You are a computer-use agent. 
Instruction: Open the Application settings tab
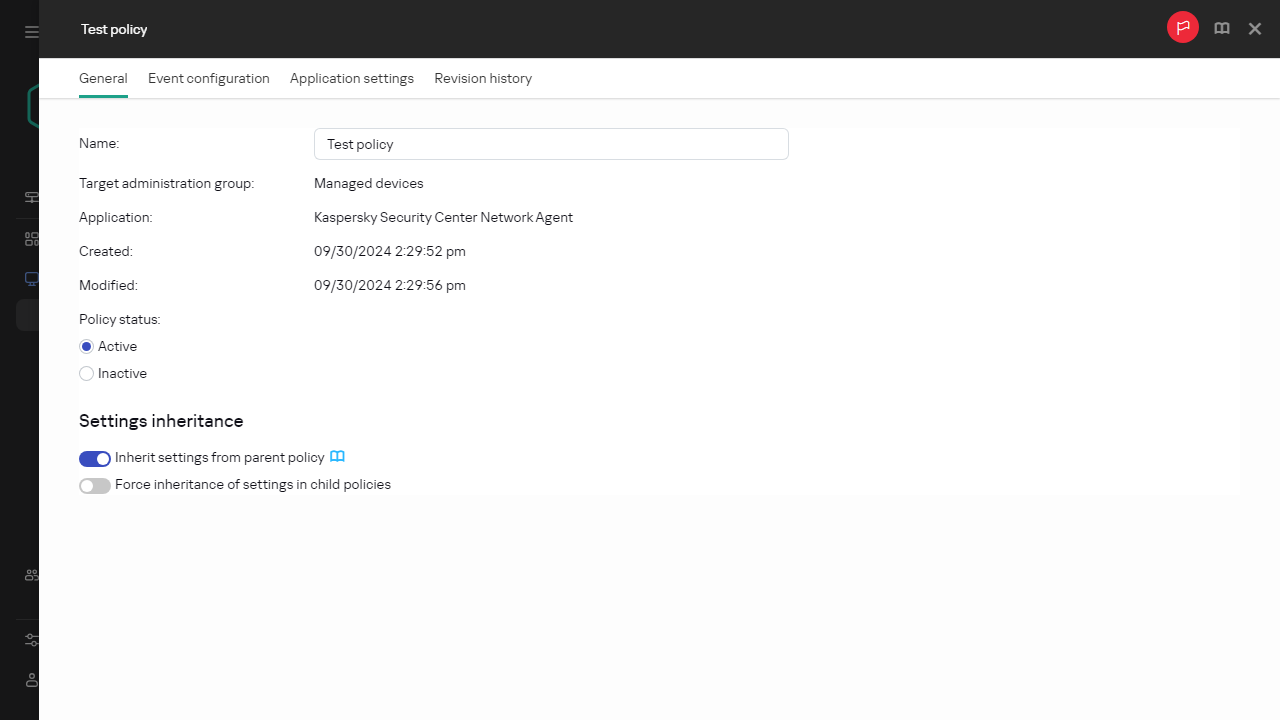(x=351, y=78)
